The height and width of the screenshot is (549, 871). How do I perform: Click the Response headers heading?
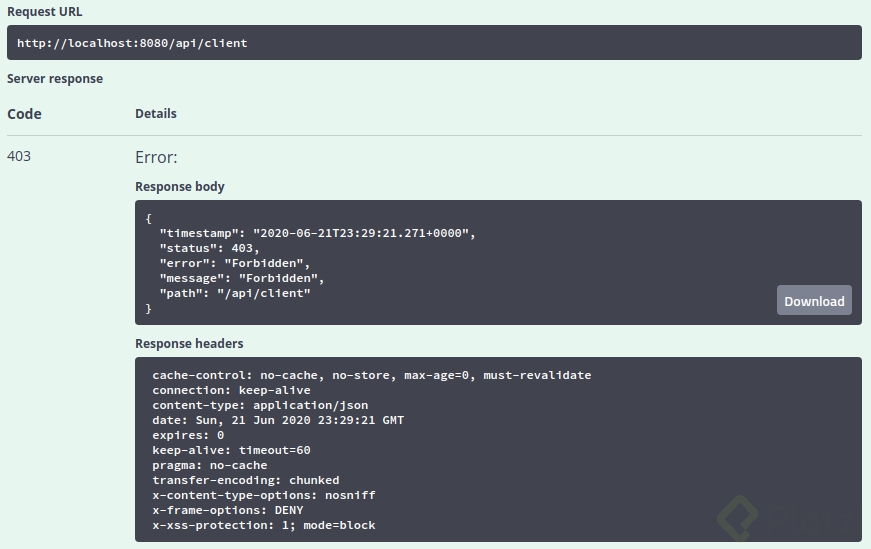pos(189,344)
